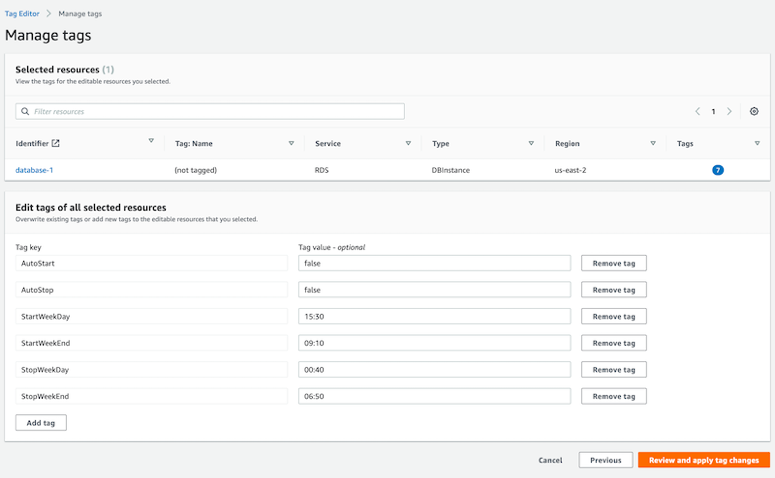
Task: Click the Manage tags breadcrumb text
Action: (x=80, y=14)
